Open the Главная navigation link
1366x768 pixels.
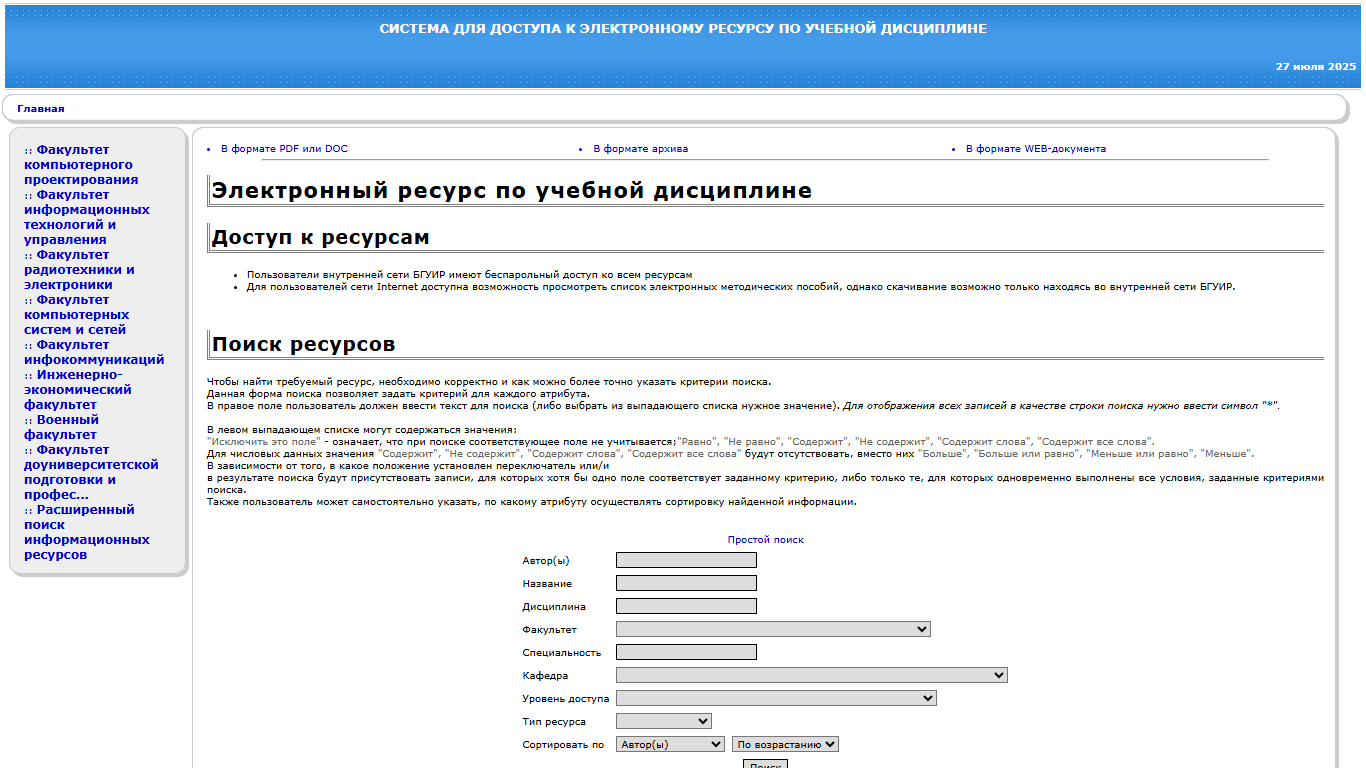tap(41, 108)
